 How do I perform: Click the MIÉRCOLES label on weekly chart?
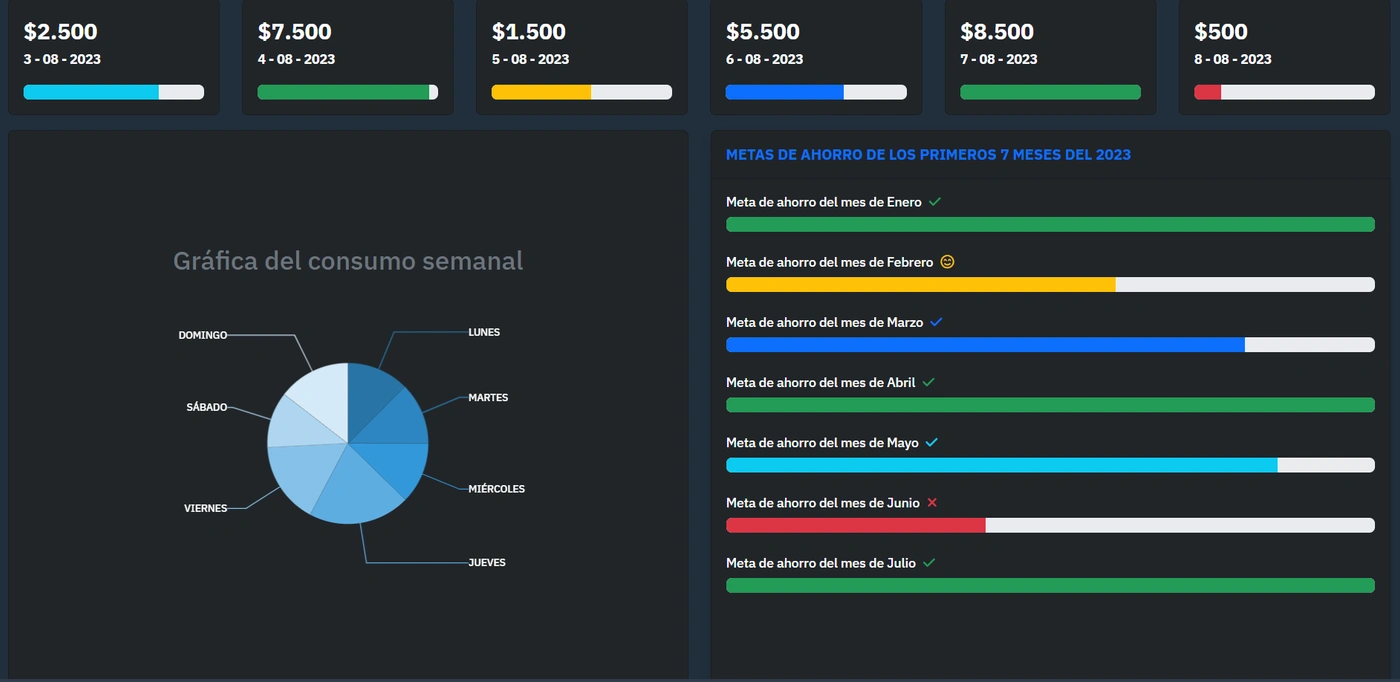[x=496, y=489]
